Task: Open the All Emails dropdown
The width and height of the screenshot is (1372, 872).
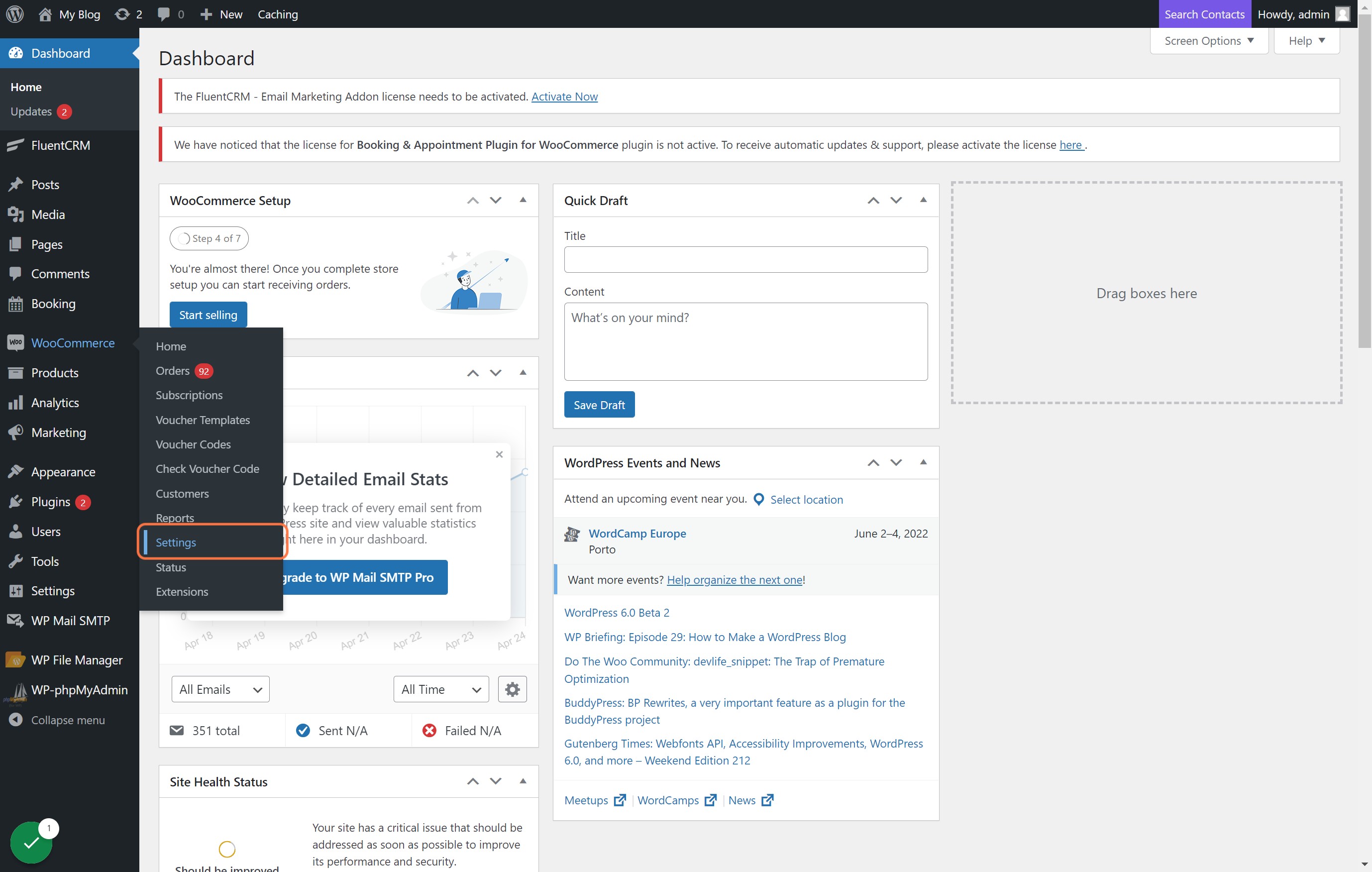Action: pos(220,690)
